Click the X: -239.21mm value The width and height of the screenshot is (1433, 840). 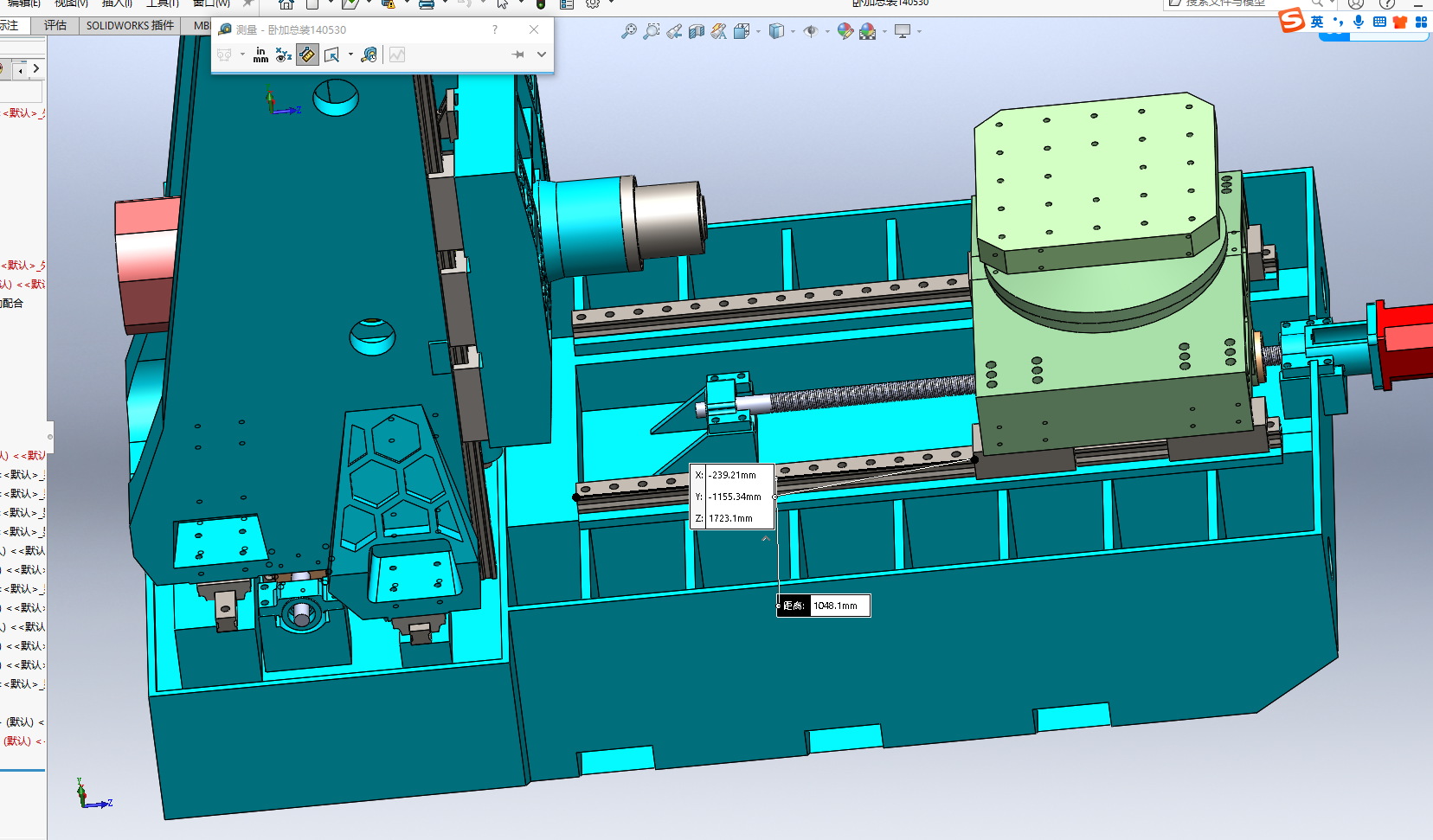(733, 475)
